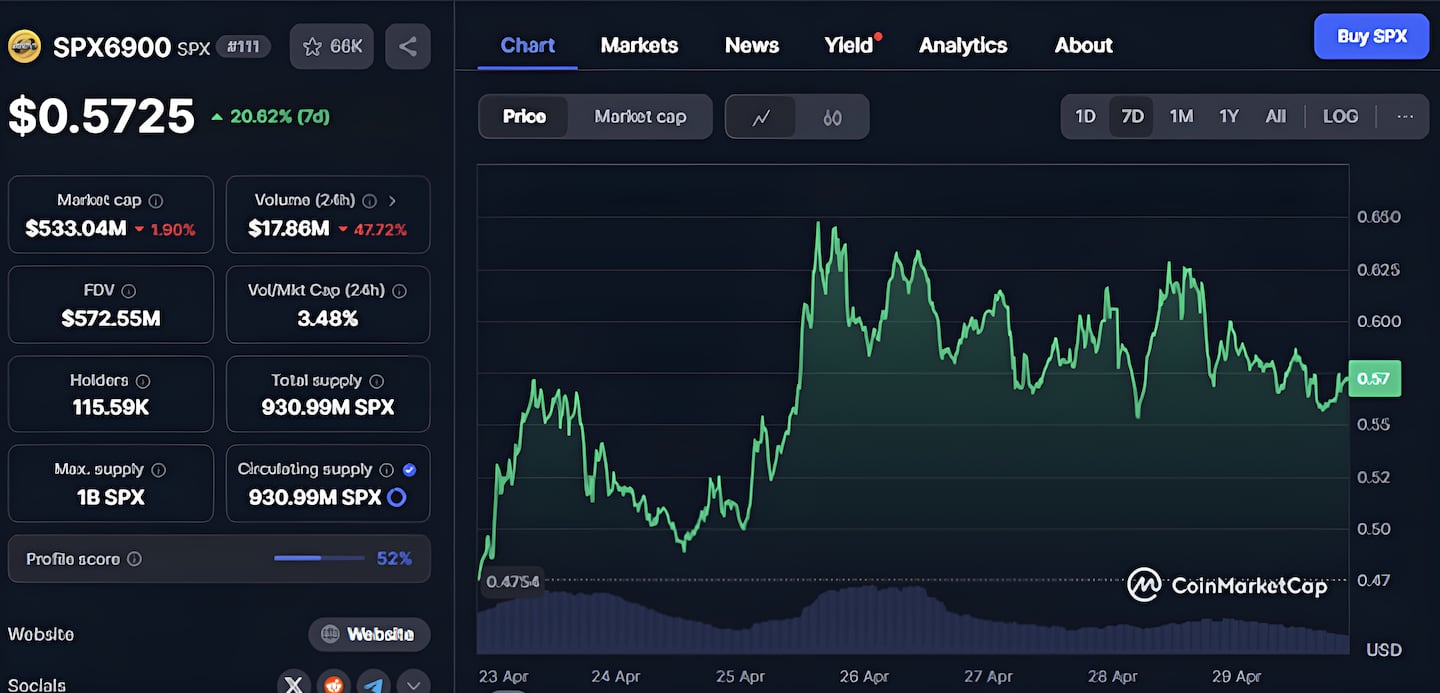This screenshot has height=693, width=1440.
Task: Show info icon for Profile score
Action: coord(134,559)
